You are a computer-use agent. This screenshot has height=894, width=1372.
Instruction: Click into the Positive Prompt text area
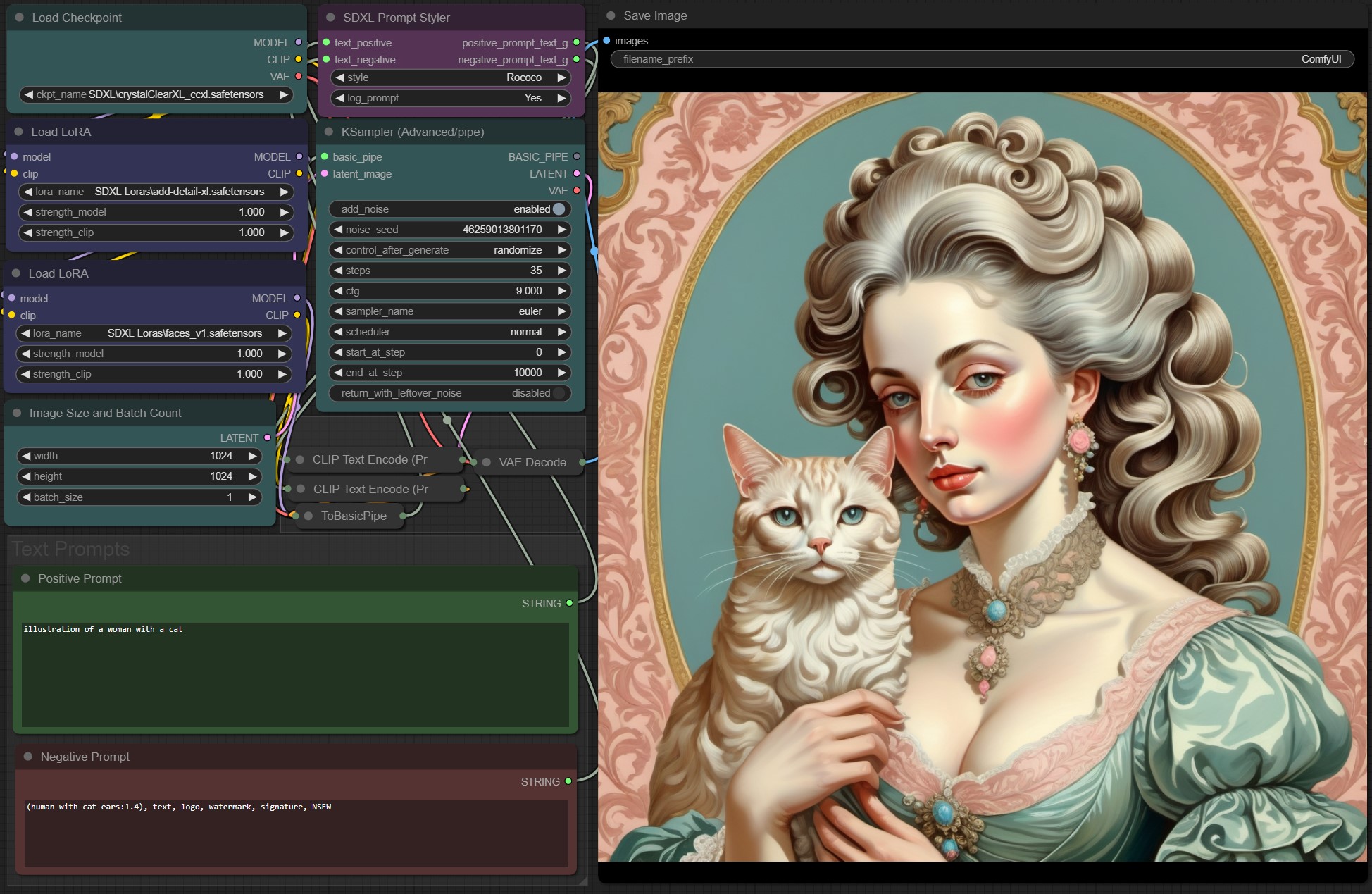[295, 674]
